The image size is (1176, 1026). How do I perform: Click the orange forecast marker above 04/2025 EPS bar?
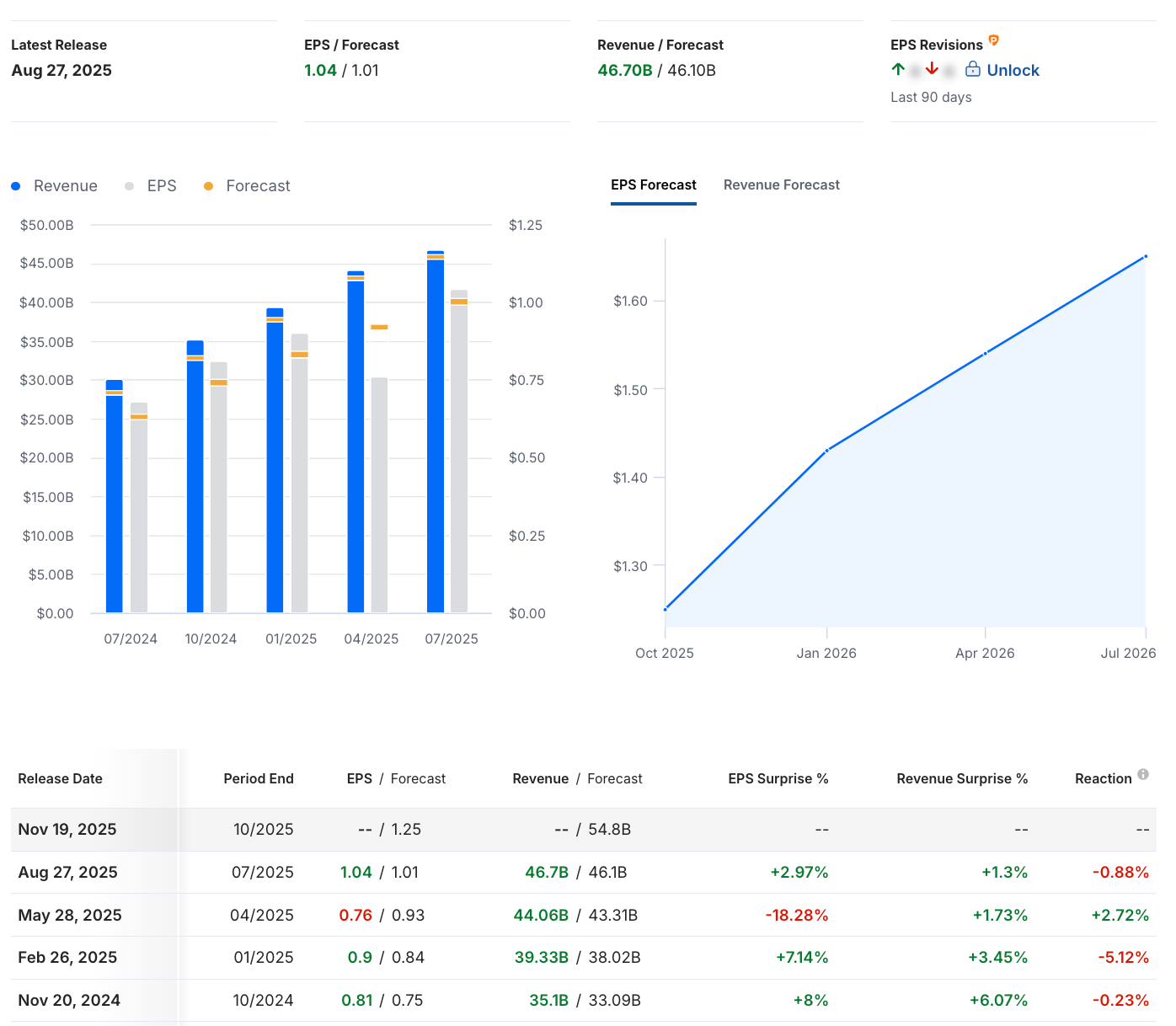[x=380, y=327]
